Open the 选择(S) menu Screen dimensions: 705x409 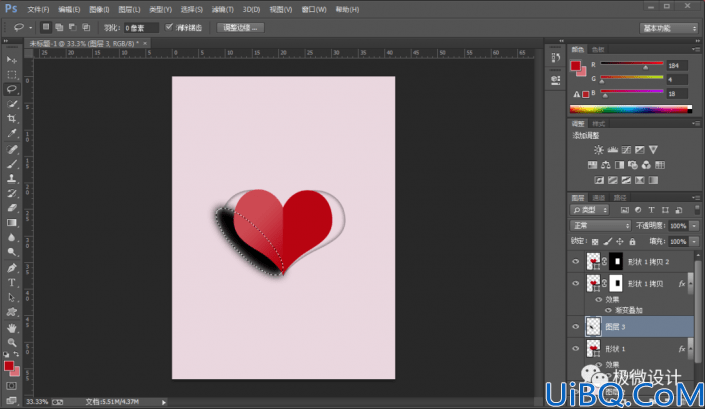point(192,9)
